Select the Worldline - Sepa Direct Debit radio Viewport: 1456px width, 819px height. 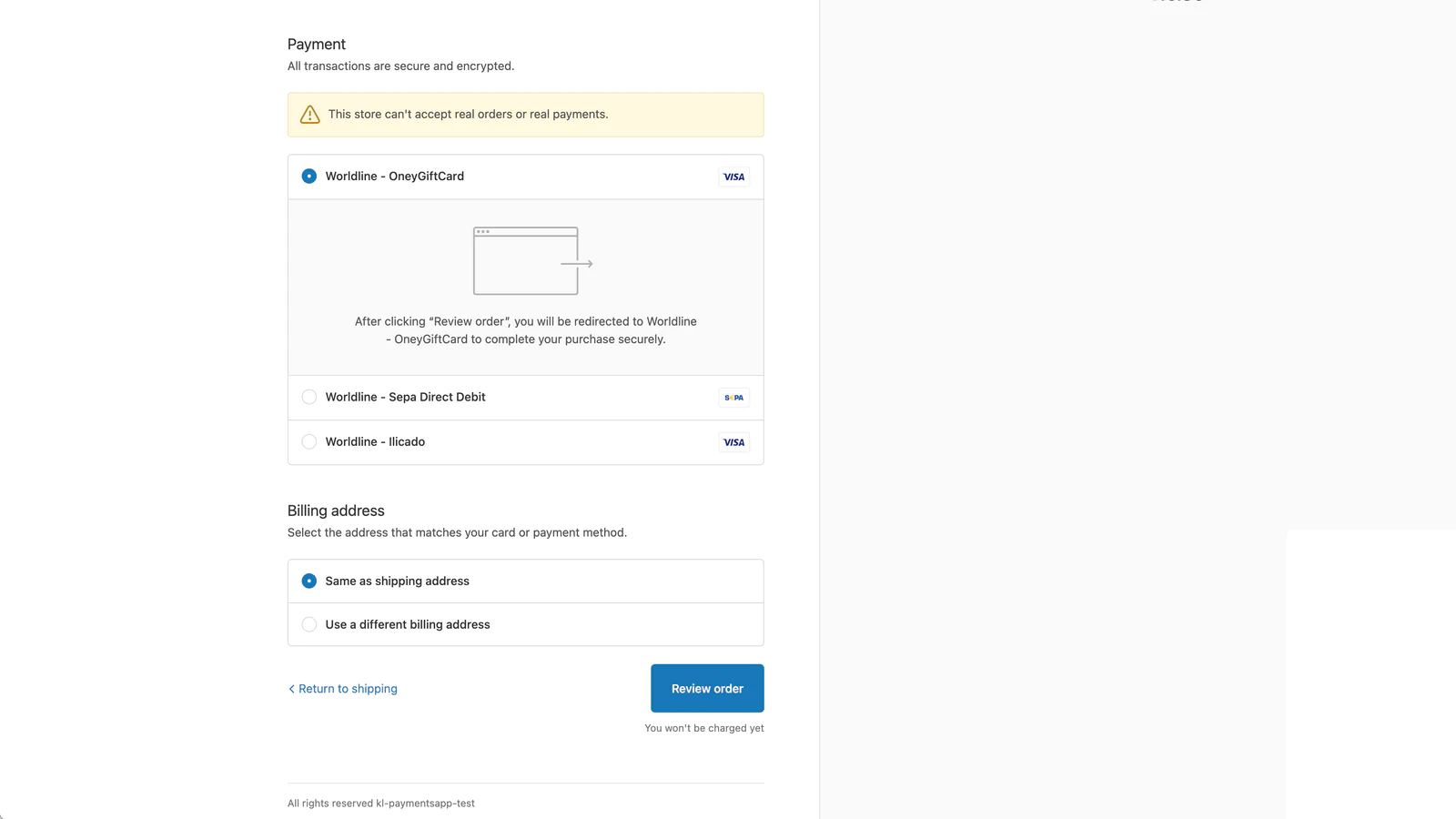point(309,397)
